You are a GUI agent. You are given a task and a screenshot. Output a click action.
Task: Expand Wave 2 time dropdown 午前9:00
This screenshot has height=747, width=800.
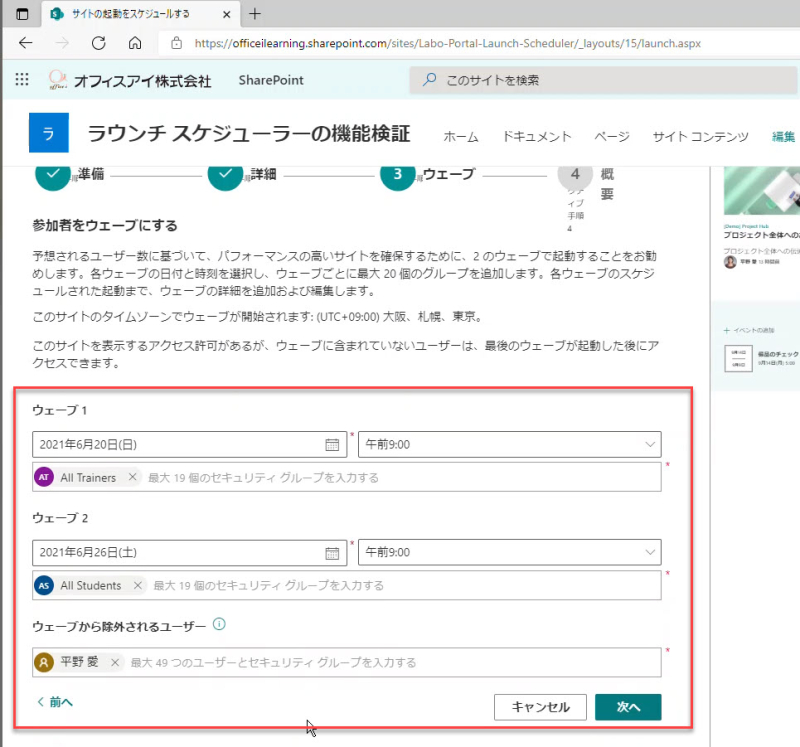pyautogui.click(x=510, y=553)
